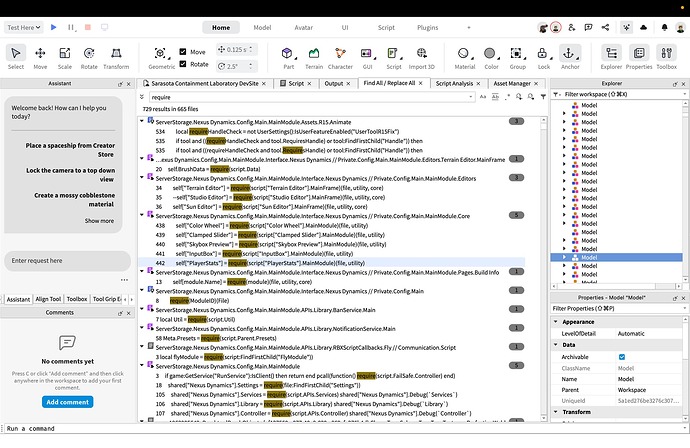
Task: Open the Toolbox from ribbon
Action: coord(666,57)
